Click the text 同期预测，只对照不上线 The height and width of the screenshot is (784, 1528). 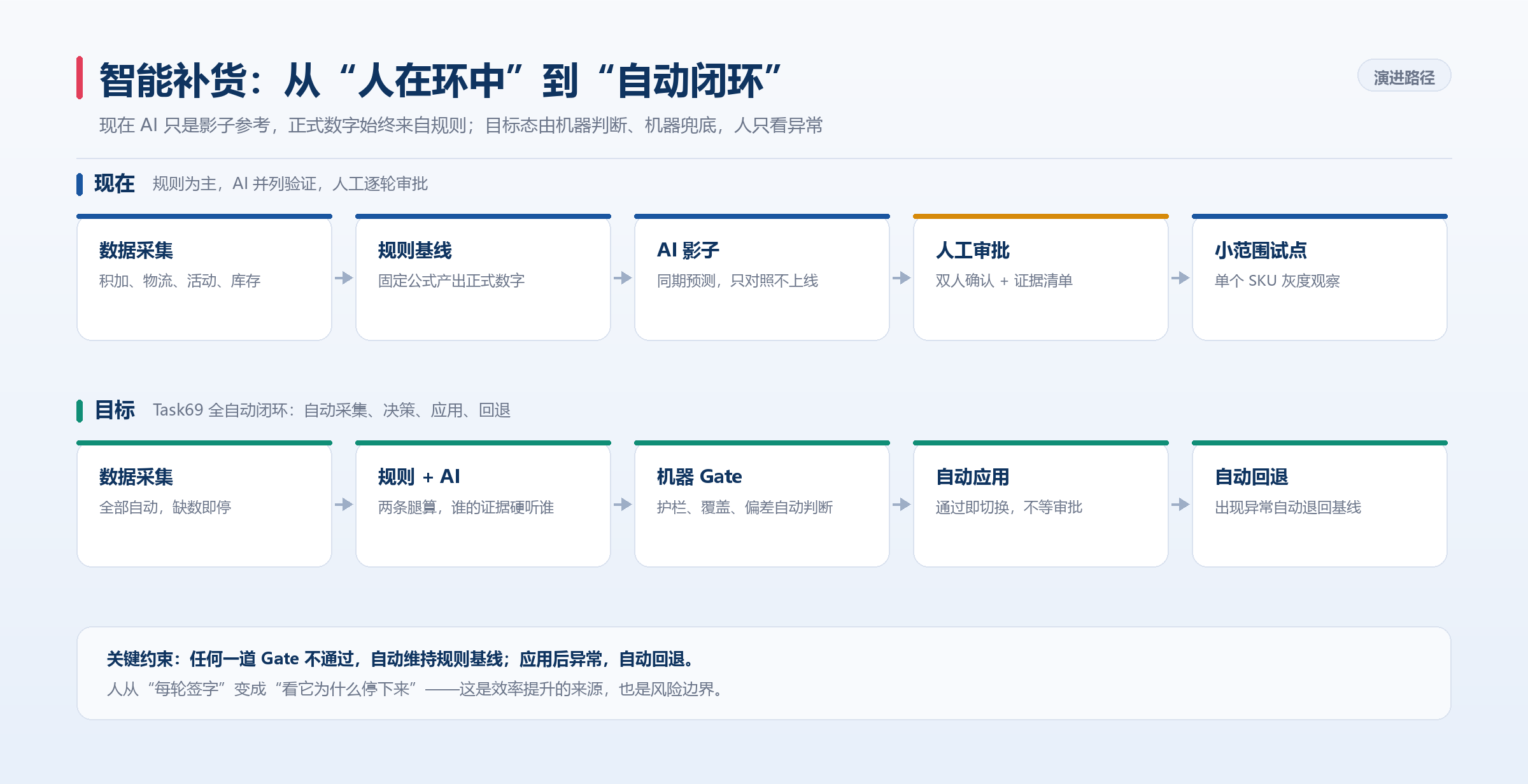pos(737,281)
